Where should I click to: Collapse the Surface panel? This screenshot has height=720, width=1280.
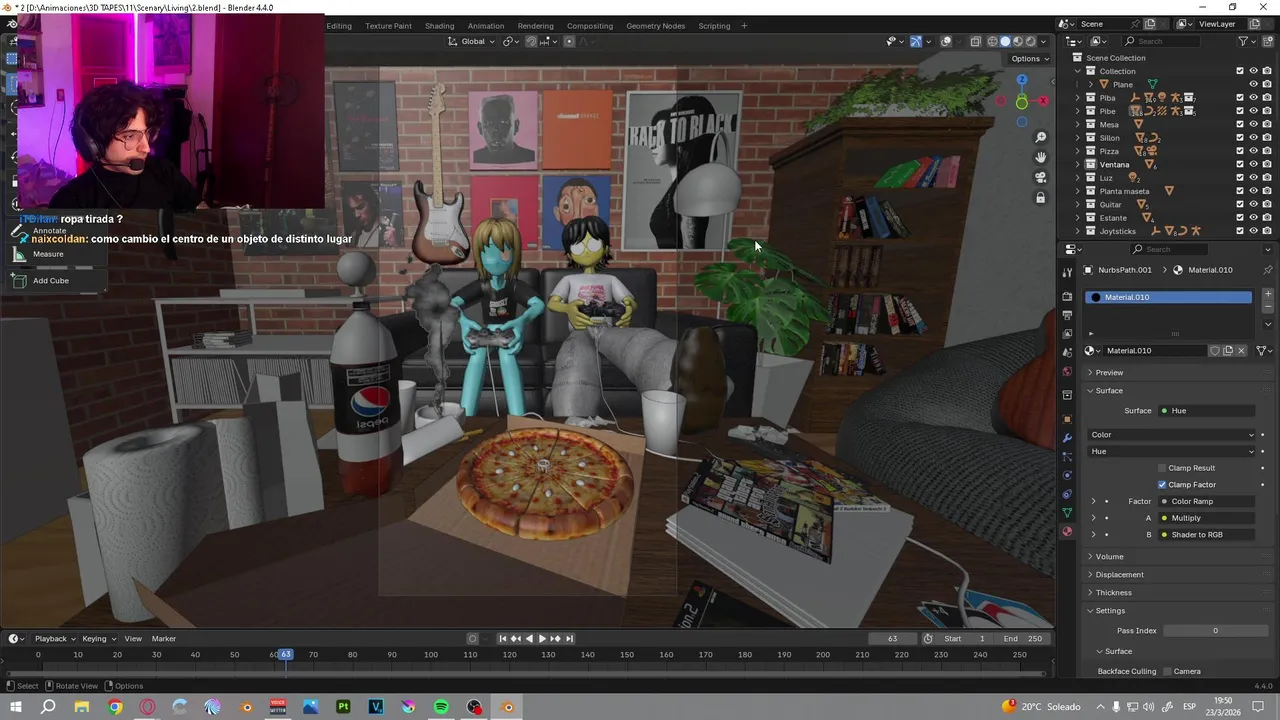(x=1109, y=391)
